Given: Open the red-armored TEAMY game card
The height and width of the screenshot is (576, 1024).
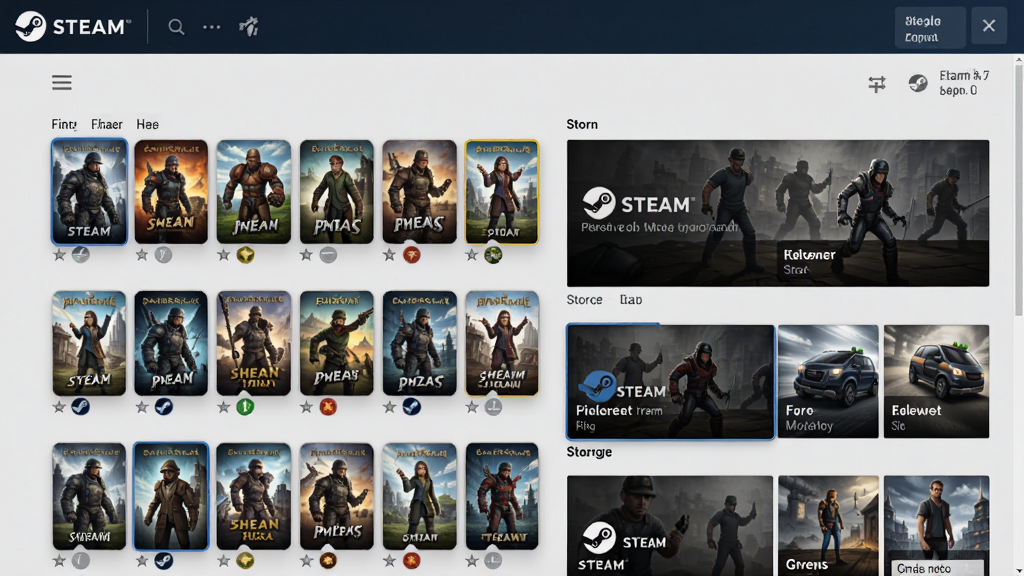Looking at the screenshot, I should pos(502,496).
